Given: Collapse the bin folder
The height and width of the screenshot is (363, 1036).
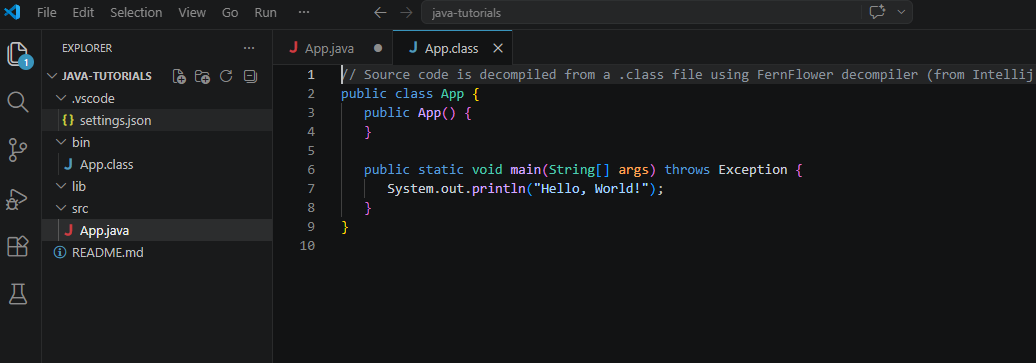Looking at the screenshot, I should tap(61, 142).
